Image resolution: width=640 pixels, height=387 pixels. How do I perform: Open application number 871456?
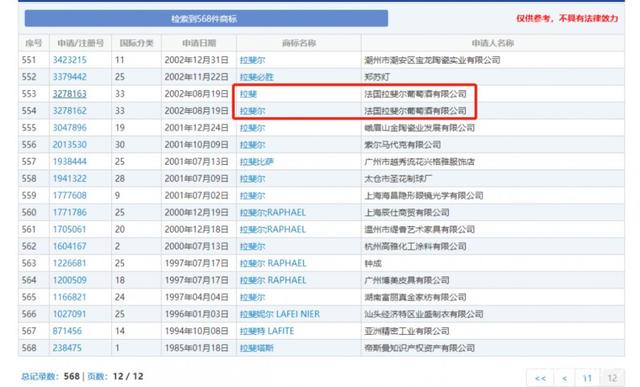coord(67,331)
